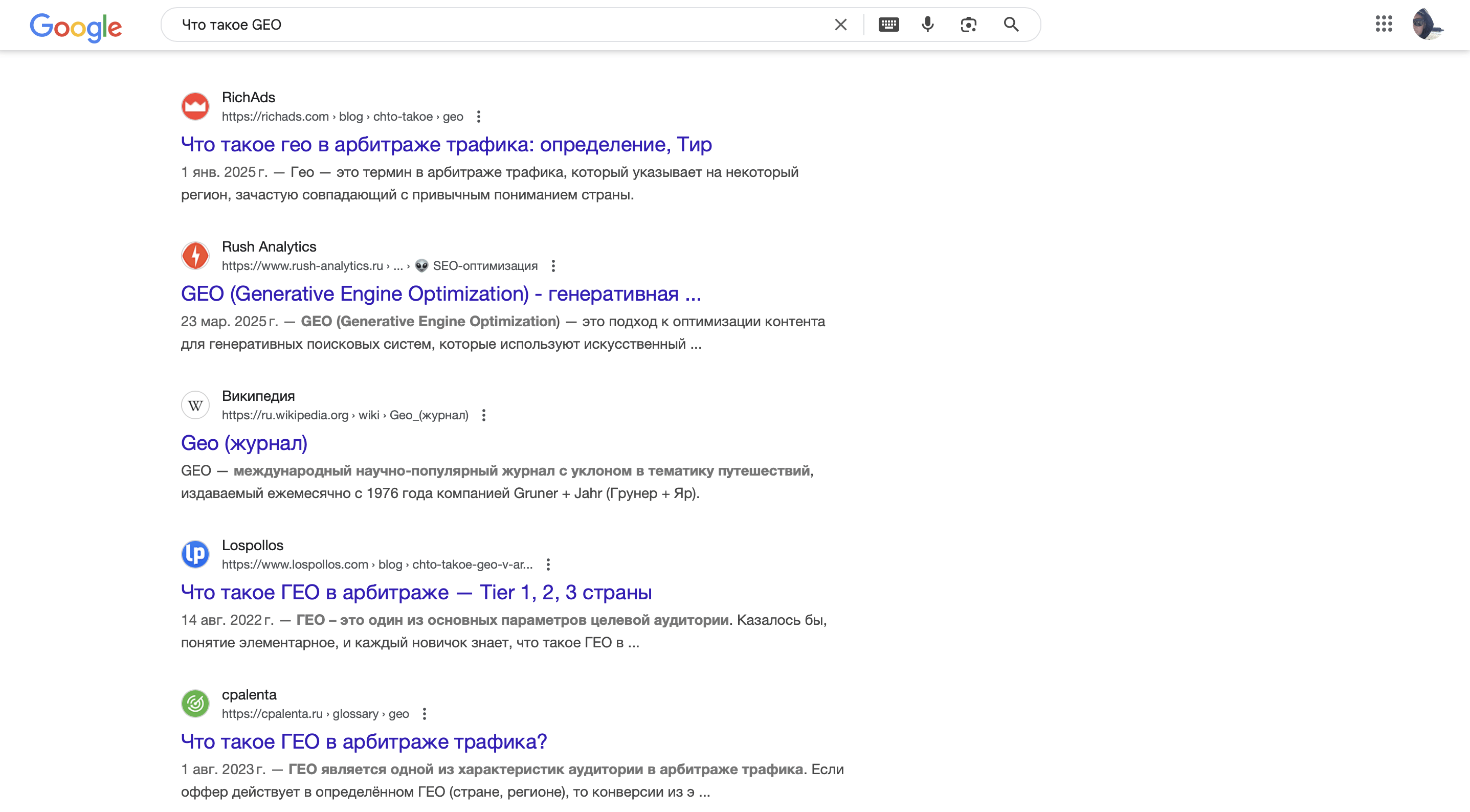Open three-dot menu for Lospollos result
This screenshot has height=812, width=1470.
548,565
